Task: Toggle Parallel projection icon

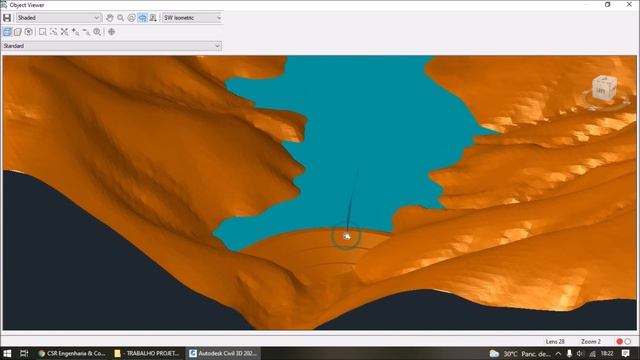Action: click(7, 31)
